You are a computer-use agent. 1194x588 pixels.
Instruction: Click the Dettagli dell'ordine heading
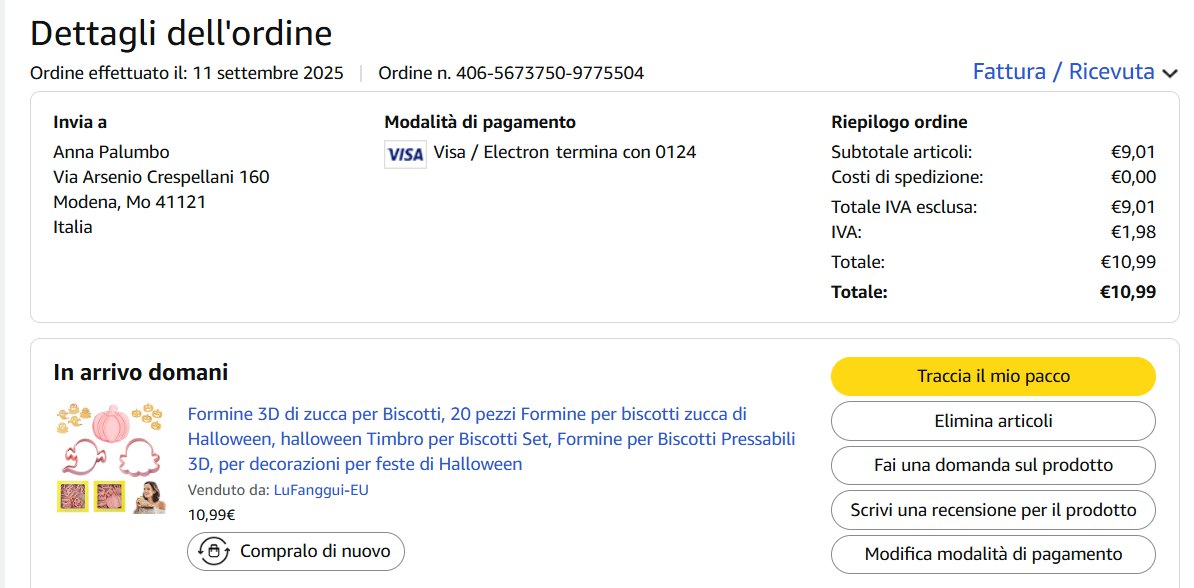point(181,33)
